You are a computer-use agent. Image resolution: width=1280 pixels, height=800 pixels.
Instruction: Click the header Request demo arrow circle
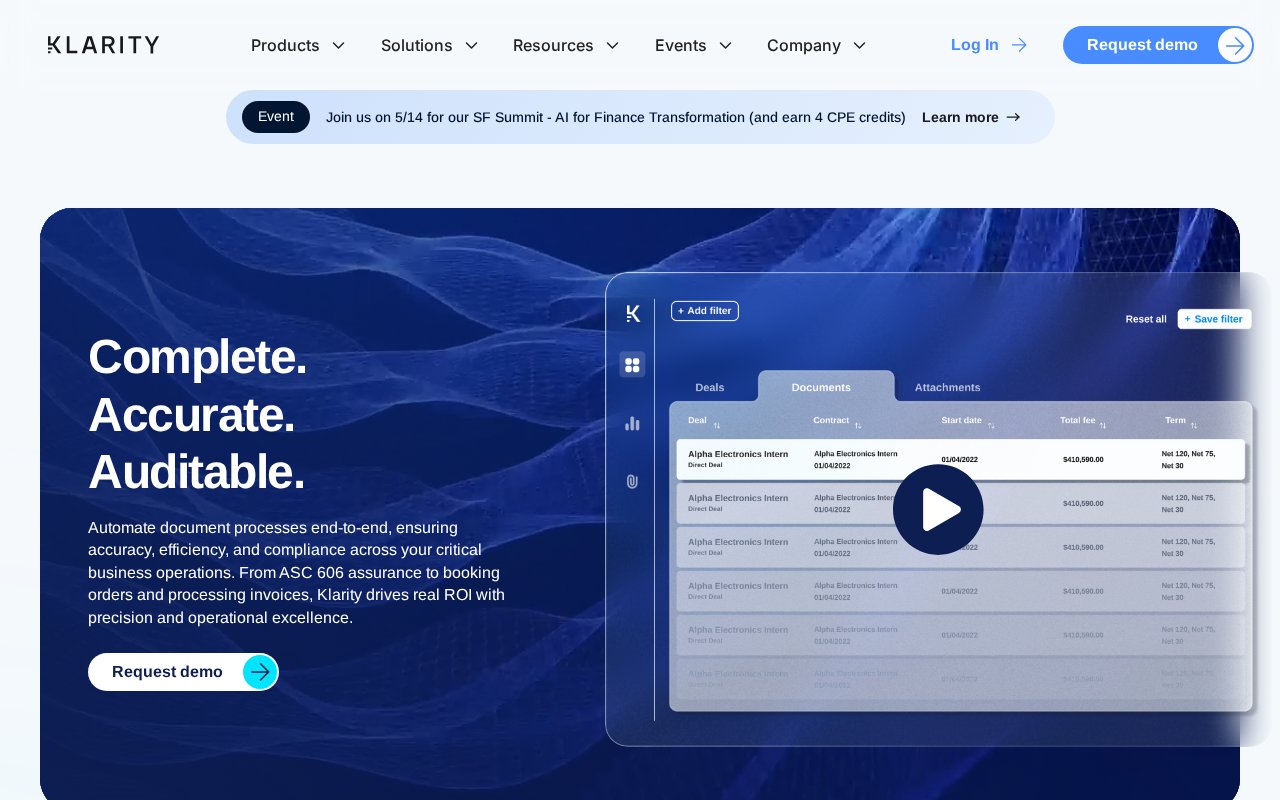point(1235,45)
